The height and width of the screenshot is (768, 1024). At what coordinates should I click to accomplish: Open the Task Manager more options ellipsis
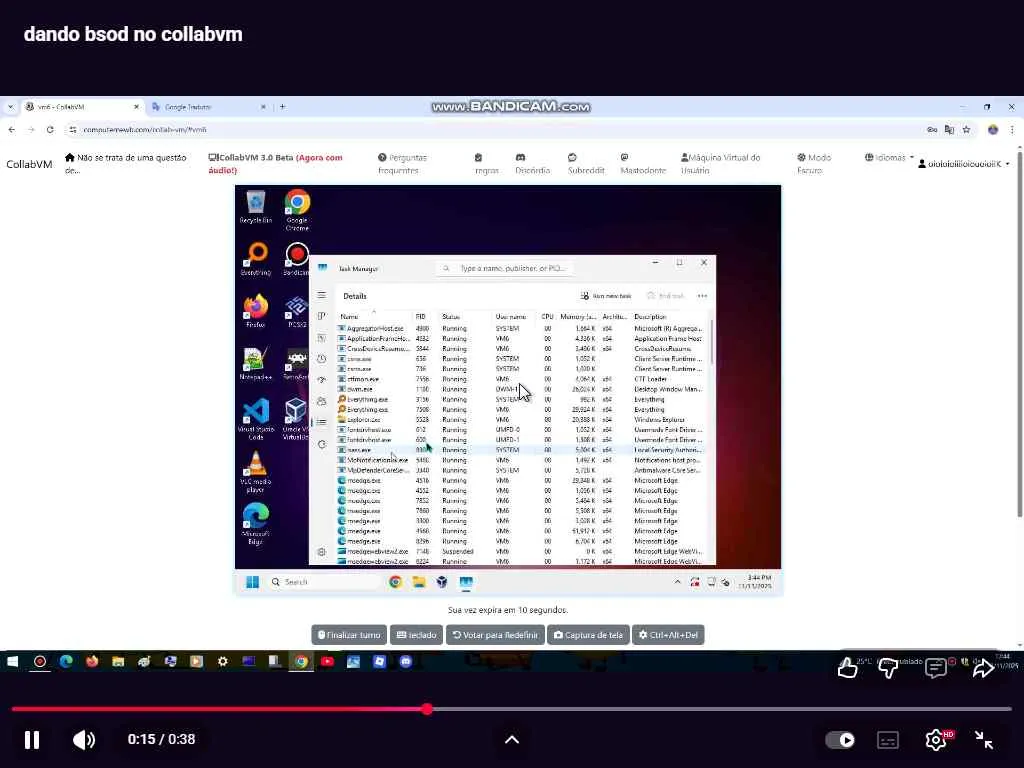[x=702, y=296]
